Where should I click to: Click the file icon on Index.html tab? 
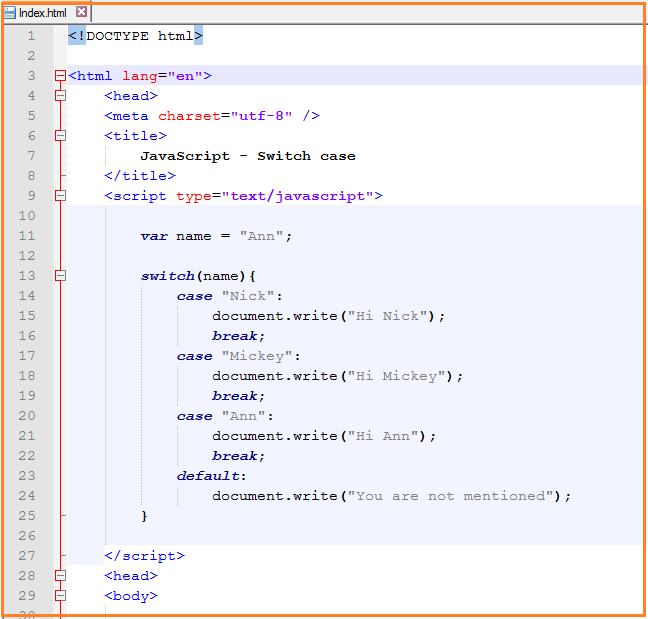[11, 13]
